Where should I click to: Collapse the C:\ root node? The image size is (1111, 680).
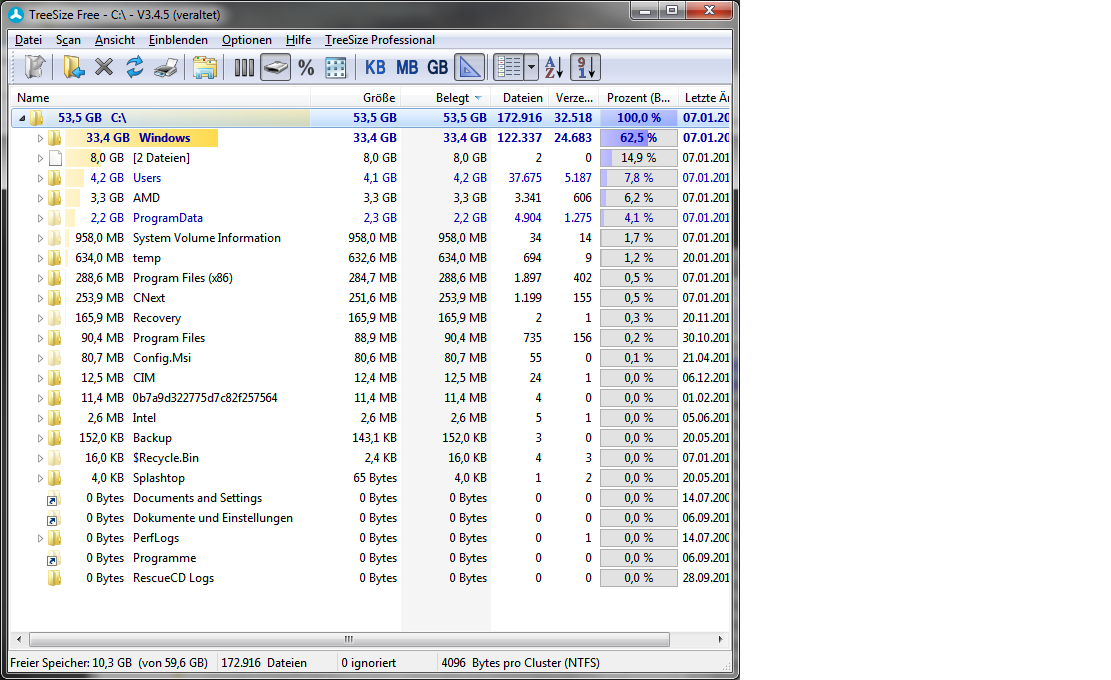click(x=22, y=118)
